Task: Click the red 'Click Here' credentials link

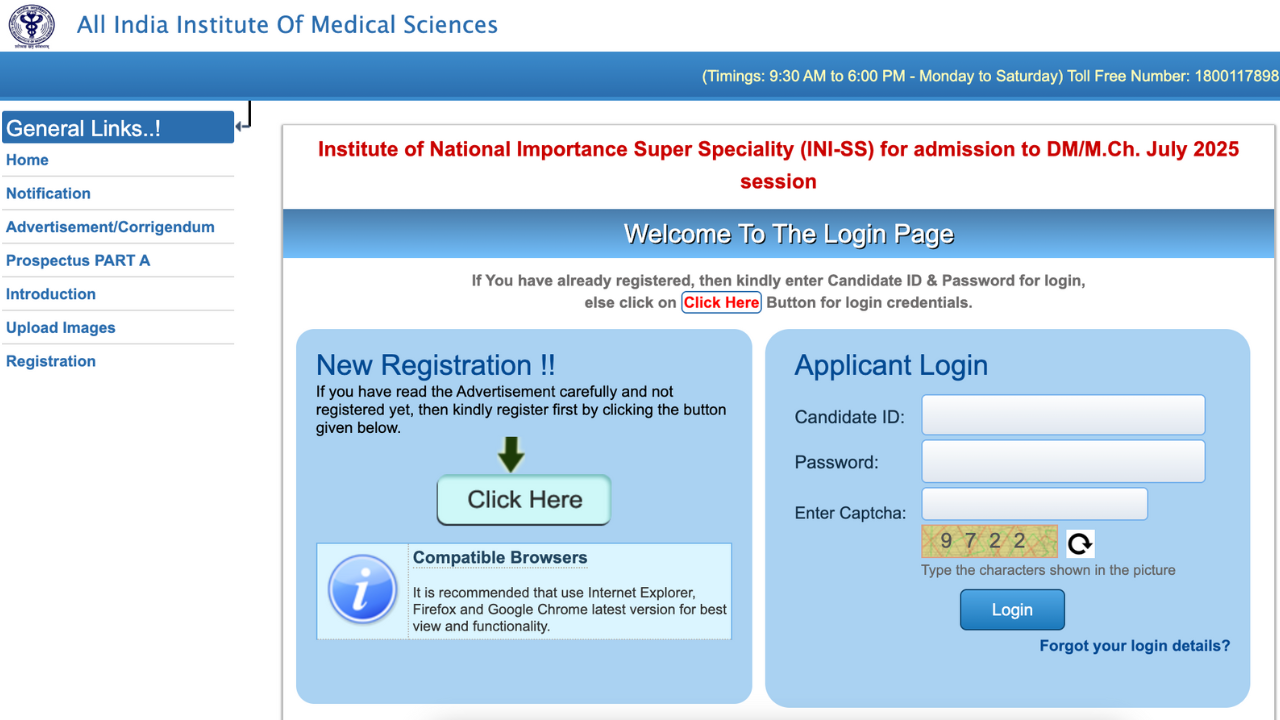Action: 721,303
